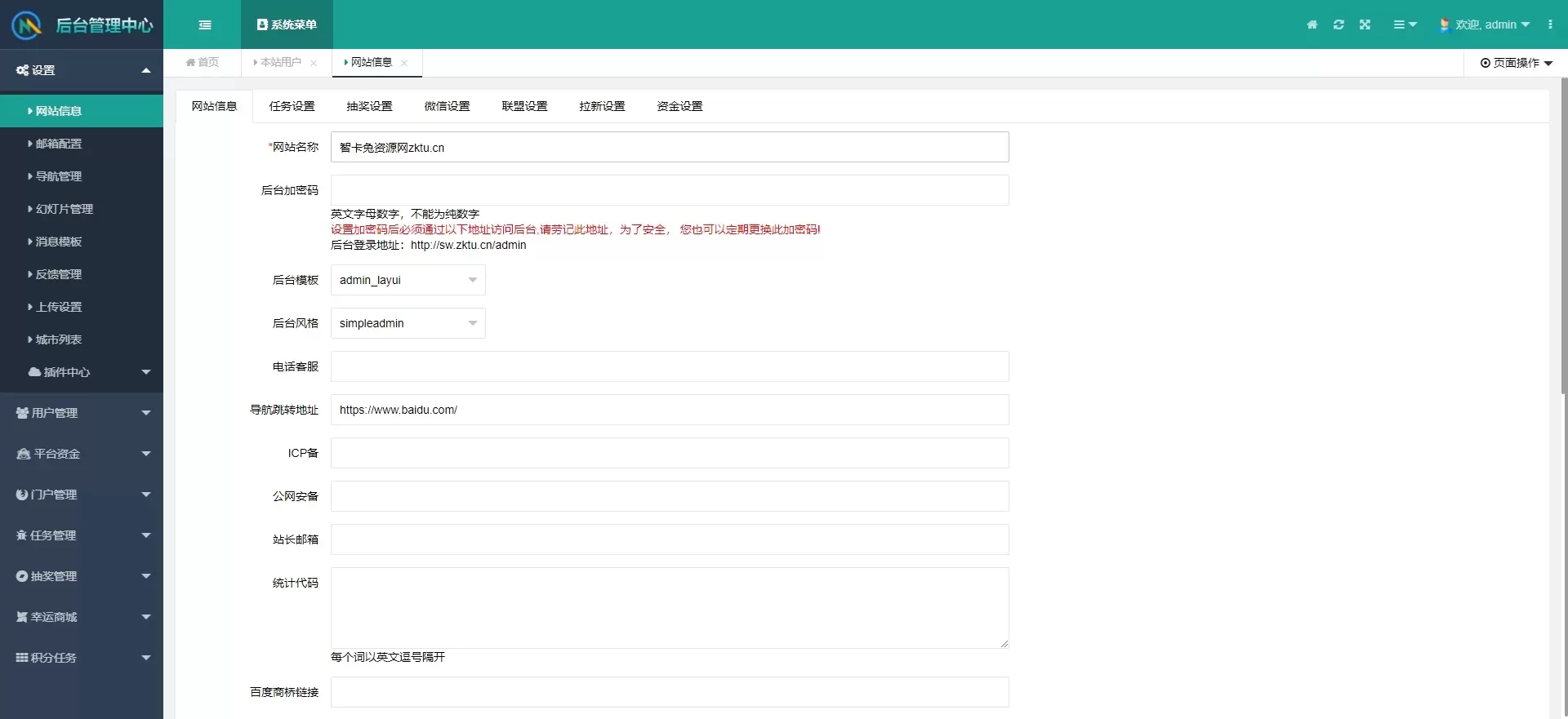The height and width of the screenshot is (719, 1568).
Task: Click the 首页 home page tab
Action: [203, 62]
